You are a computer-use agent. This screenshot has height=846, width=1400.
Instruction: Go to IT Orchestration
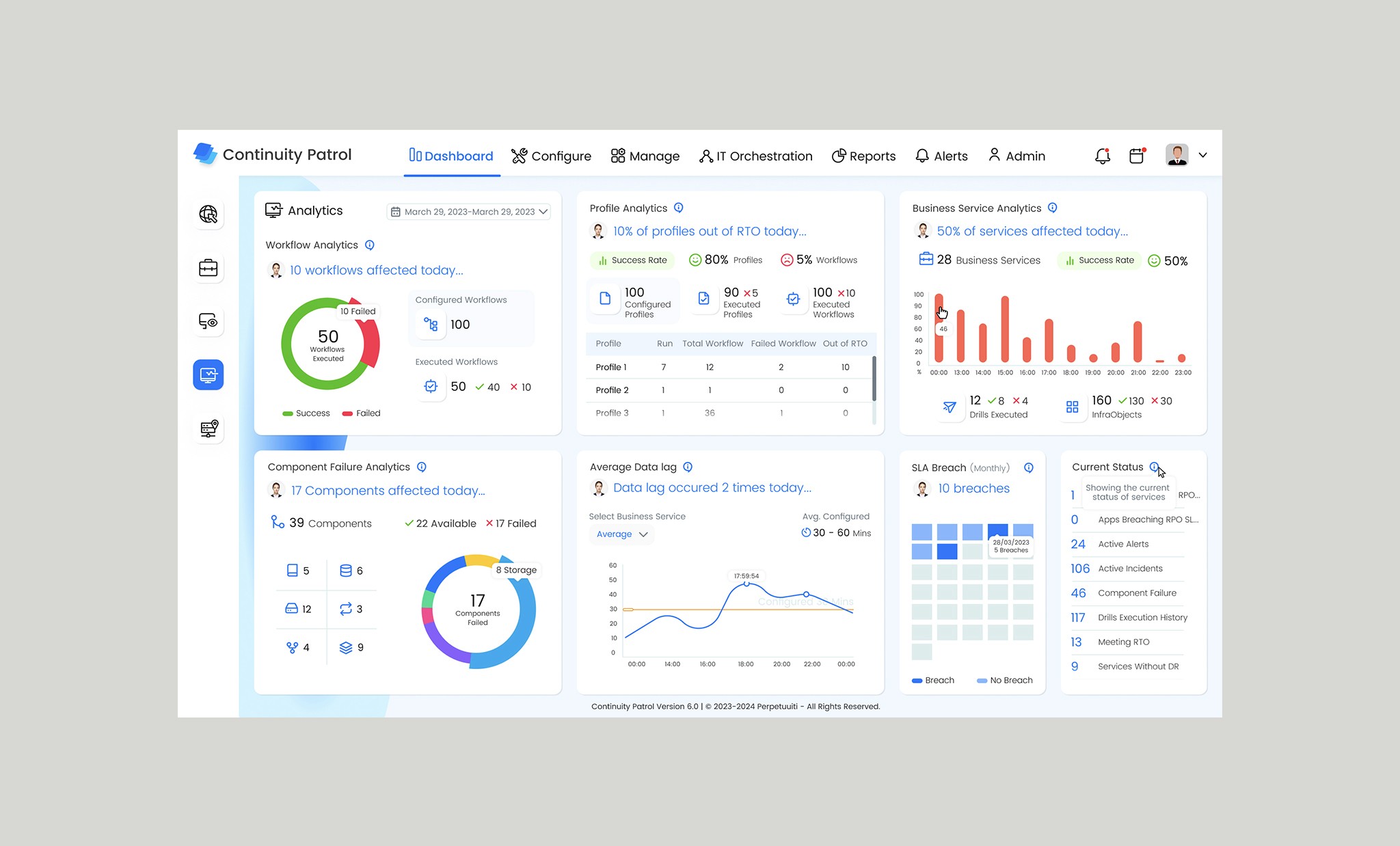click(755, 156)
